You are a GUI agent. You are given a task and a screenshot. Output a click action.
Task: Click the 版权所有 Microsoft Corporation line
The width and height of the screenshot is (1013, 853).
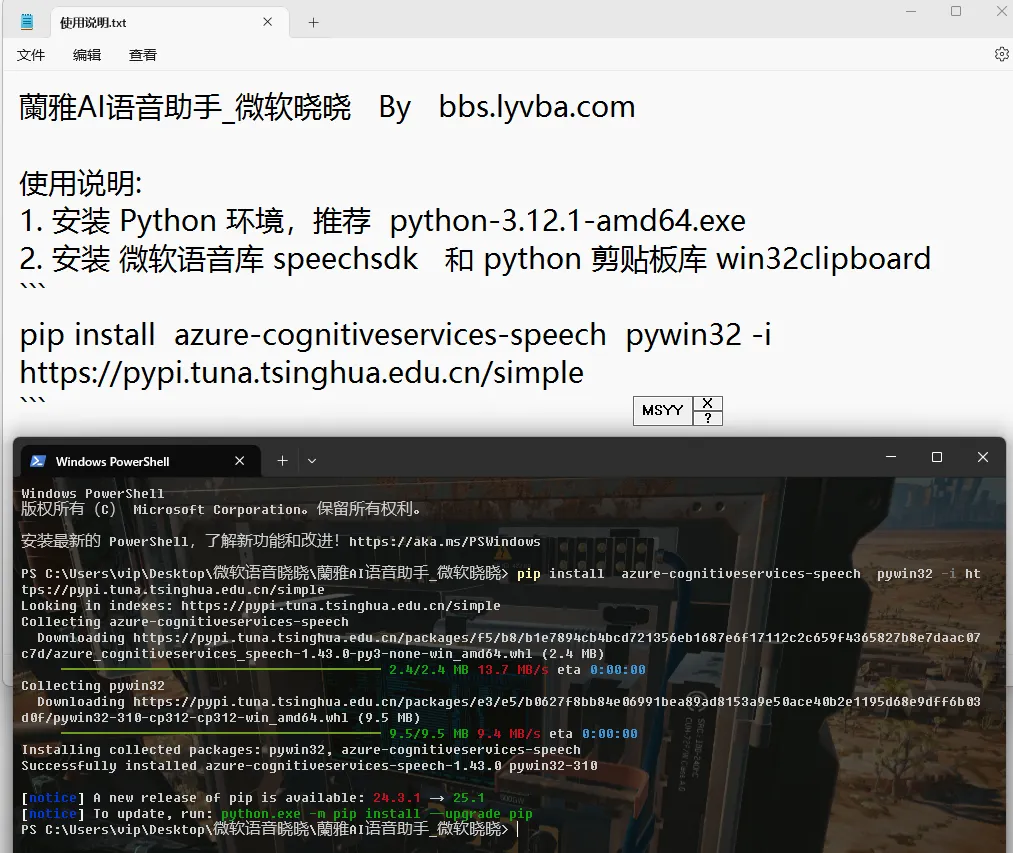tap(220, 509)
